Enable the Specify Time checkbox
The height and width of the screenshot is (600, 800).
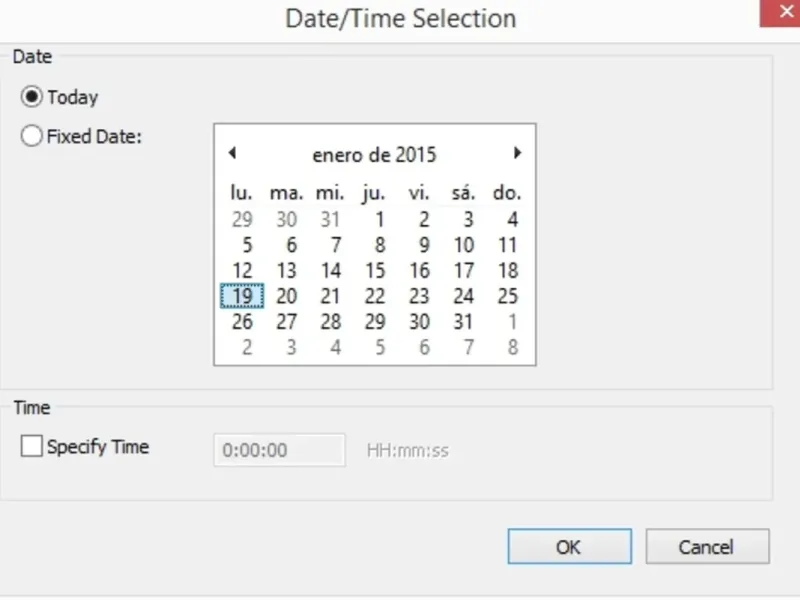tap(32, 447)
